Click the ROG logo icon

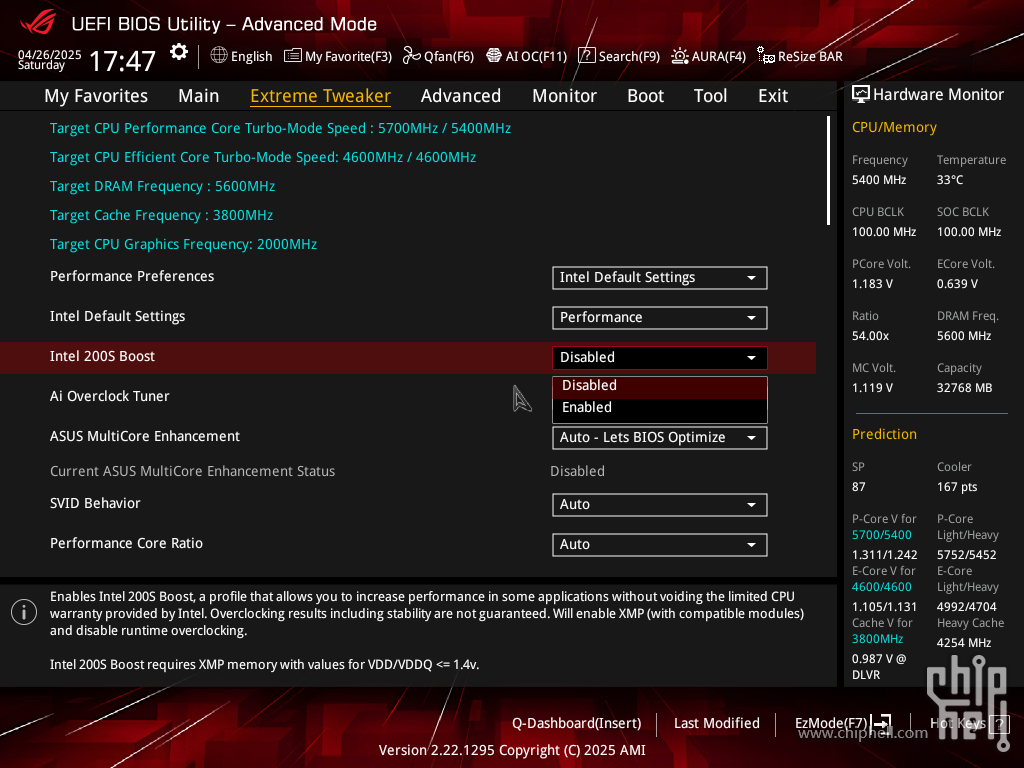pos(38,24)
